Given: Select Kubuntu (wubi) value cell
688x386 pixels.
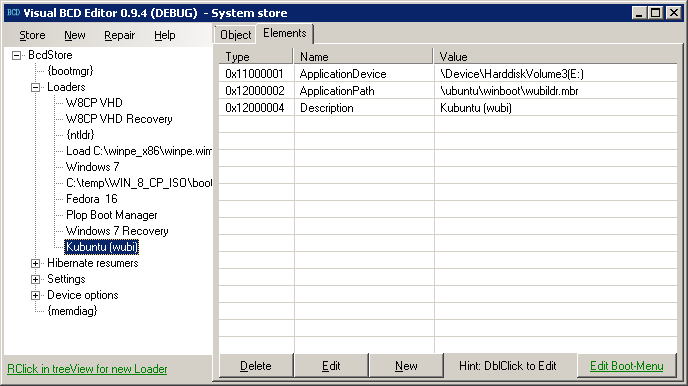Looking at the screenshot, I should [556, 108].
